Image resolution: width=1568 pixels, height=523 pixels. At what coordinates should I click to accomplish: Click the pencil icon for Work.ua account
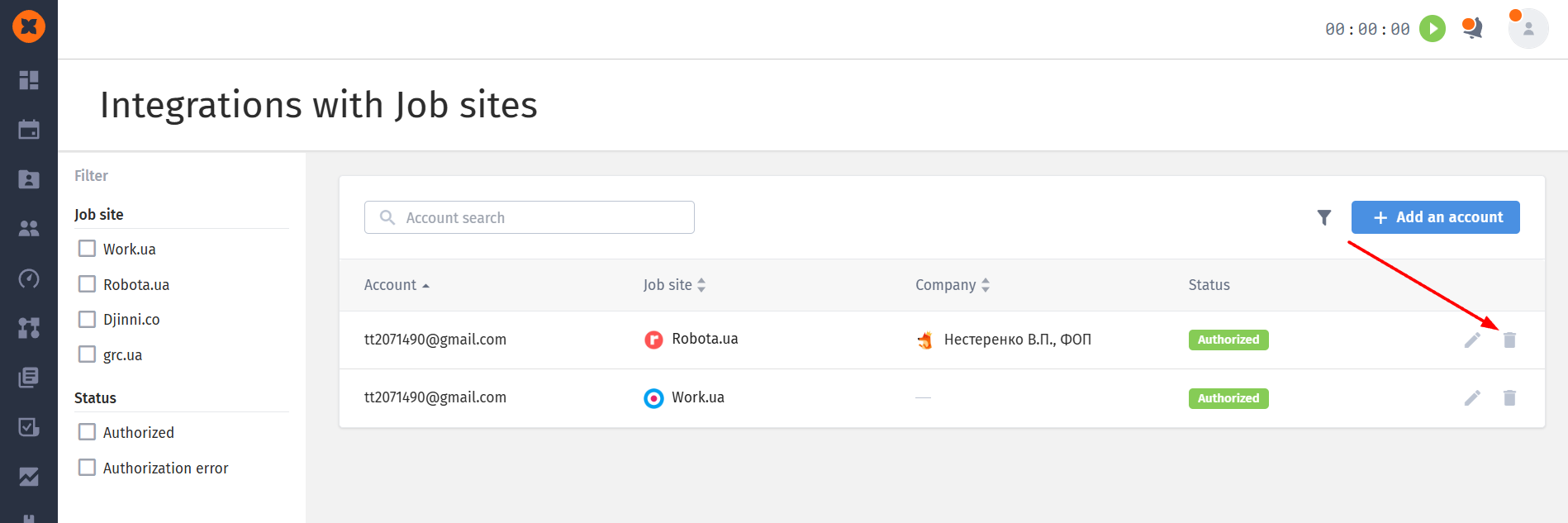tap(1472, 398)
